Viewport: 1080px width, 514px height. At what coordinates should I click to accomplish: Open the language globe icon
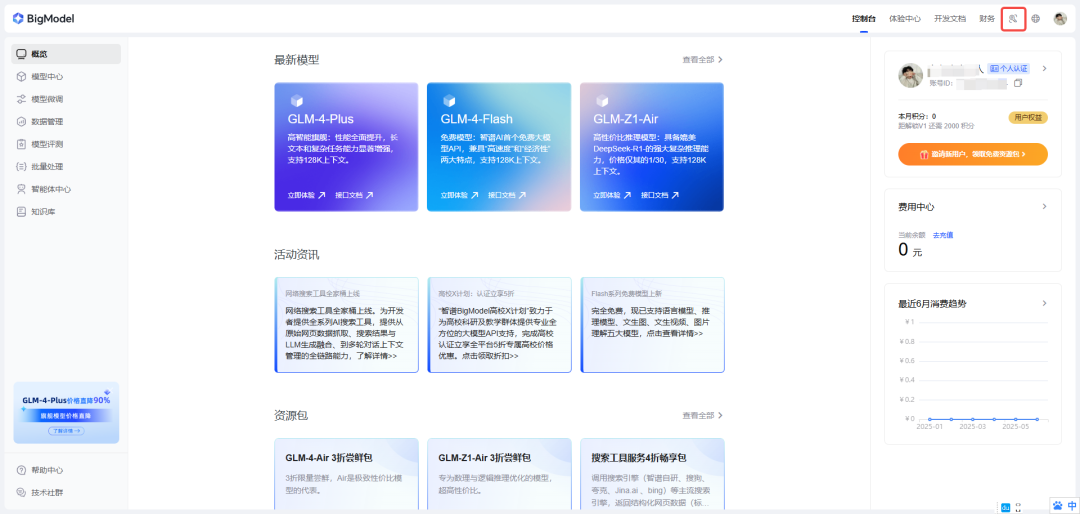tap(1036, 18)
